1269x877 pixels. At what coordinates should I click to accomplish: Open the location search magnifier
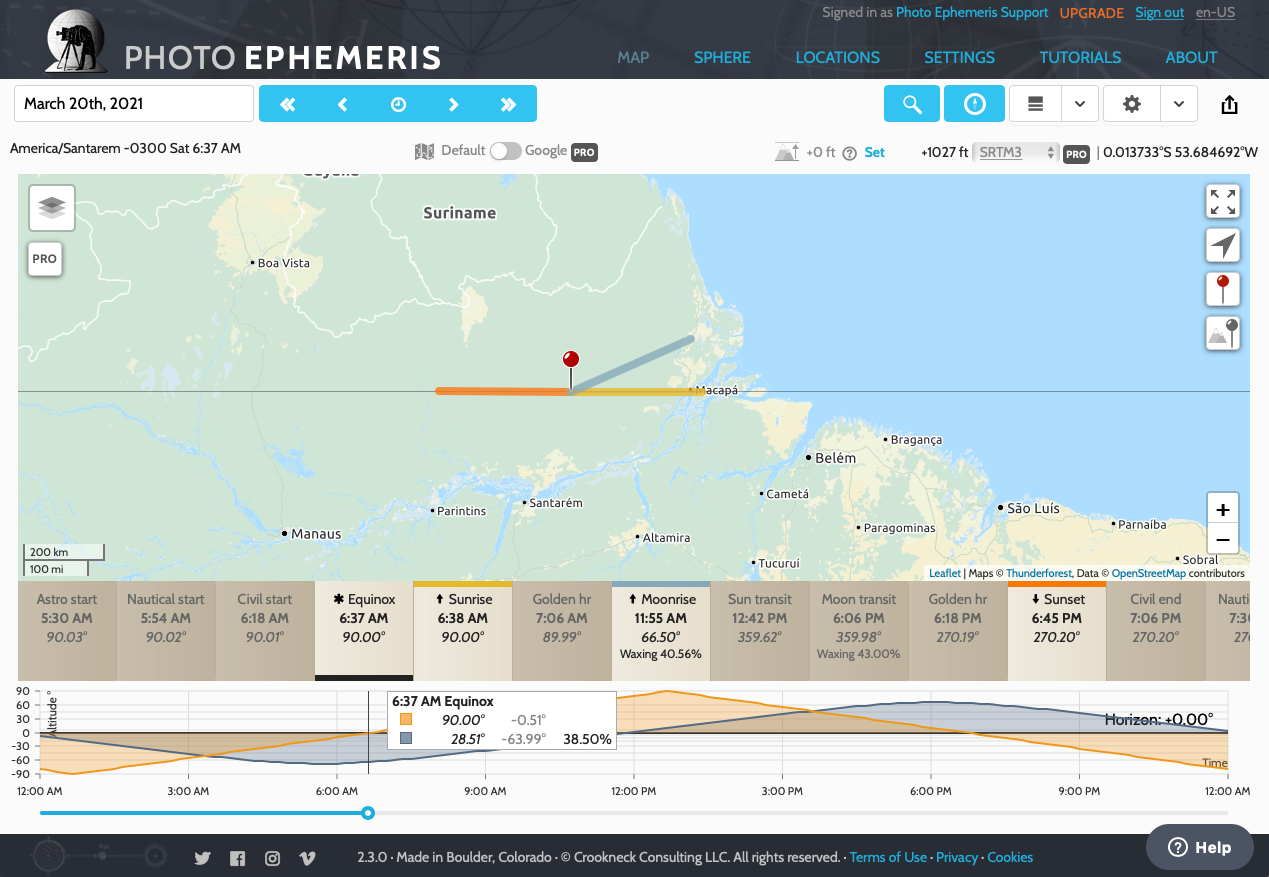tap(912, 104)
